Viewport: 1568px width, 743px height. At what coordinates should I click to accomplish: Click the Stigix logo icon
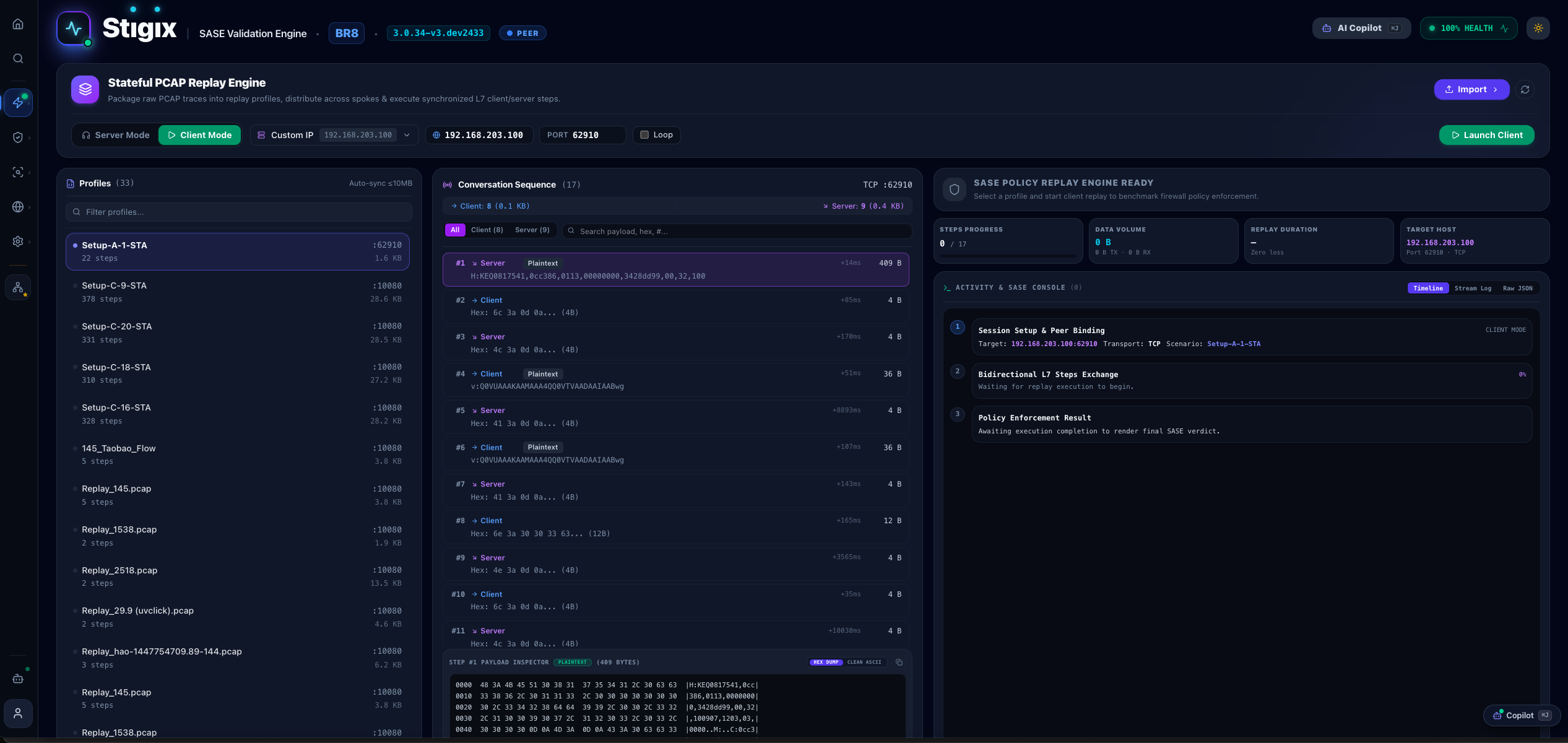tap(74, 28)
